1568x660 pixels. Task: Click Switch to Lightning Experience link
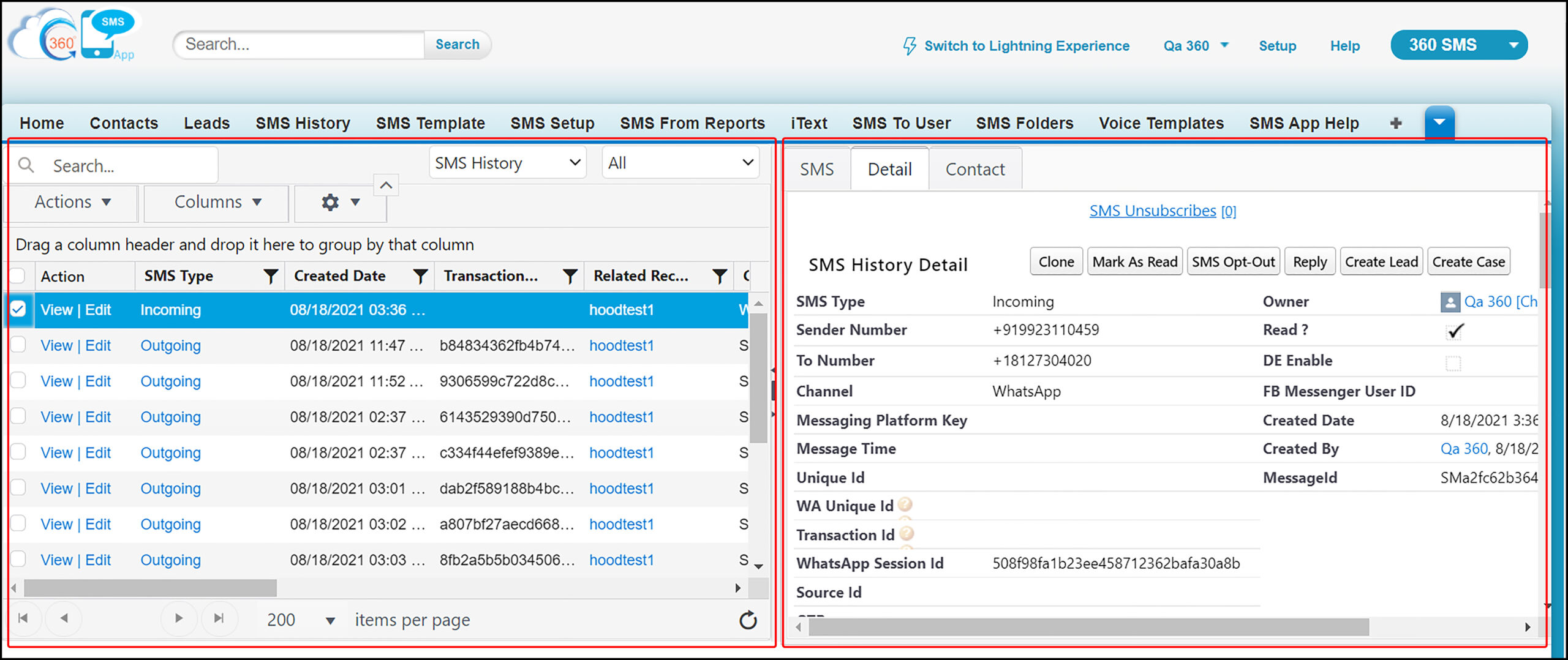coord(1027,46)
